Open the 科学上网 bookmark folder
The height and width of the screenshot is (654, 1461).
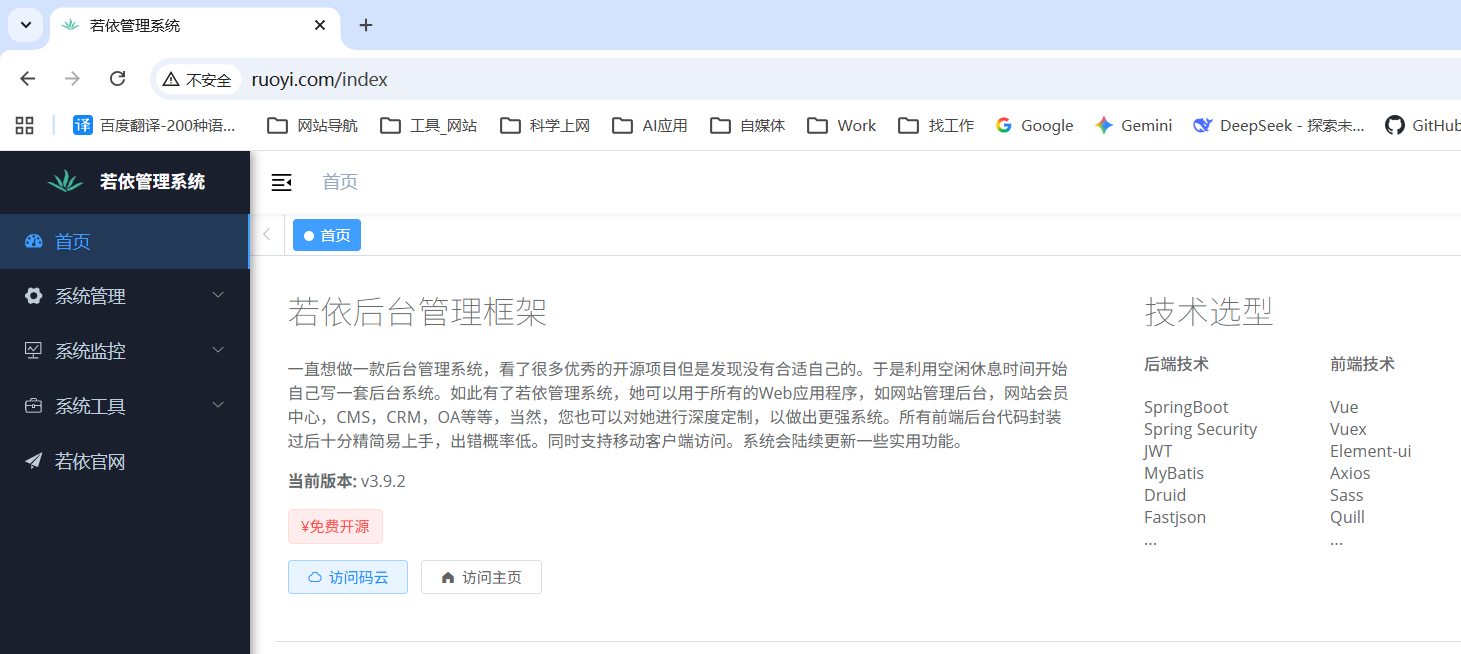tap(546, 125)
